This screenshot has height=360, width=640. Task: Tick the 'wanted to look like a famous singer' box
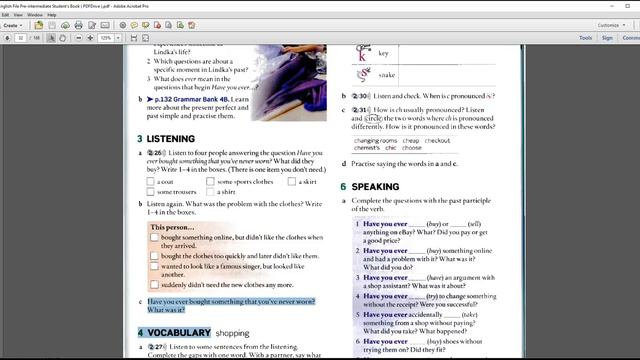(154, 266)
